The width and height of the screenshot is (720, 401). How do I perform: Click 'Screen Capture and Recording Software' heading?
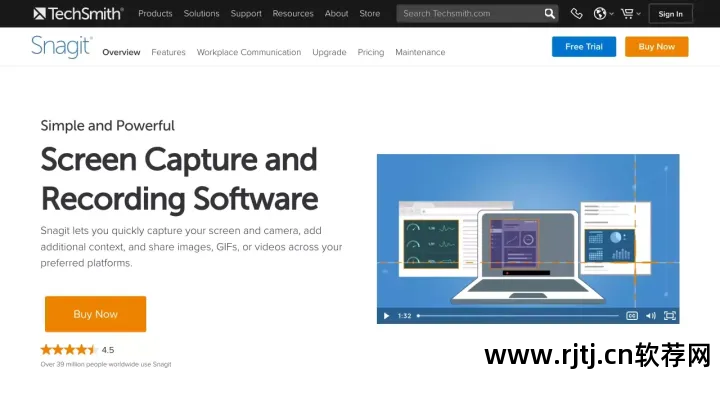click(x=179, y=179)
